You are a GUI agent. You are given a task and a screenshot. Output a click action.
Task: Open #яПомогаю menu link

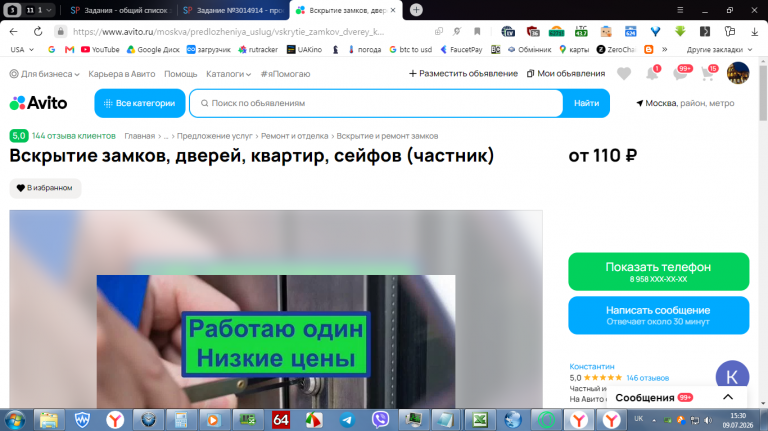[286, 74]
